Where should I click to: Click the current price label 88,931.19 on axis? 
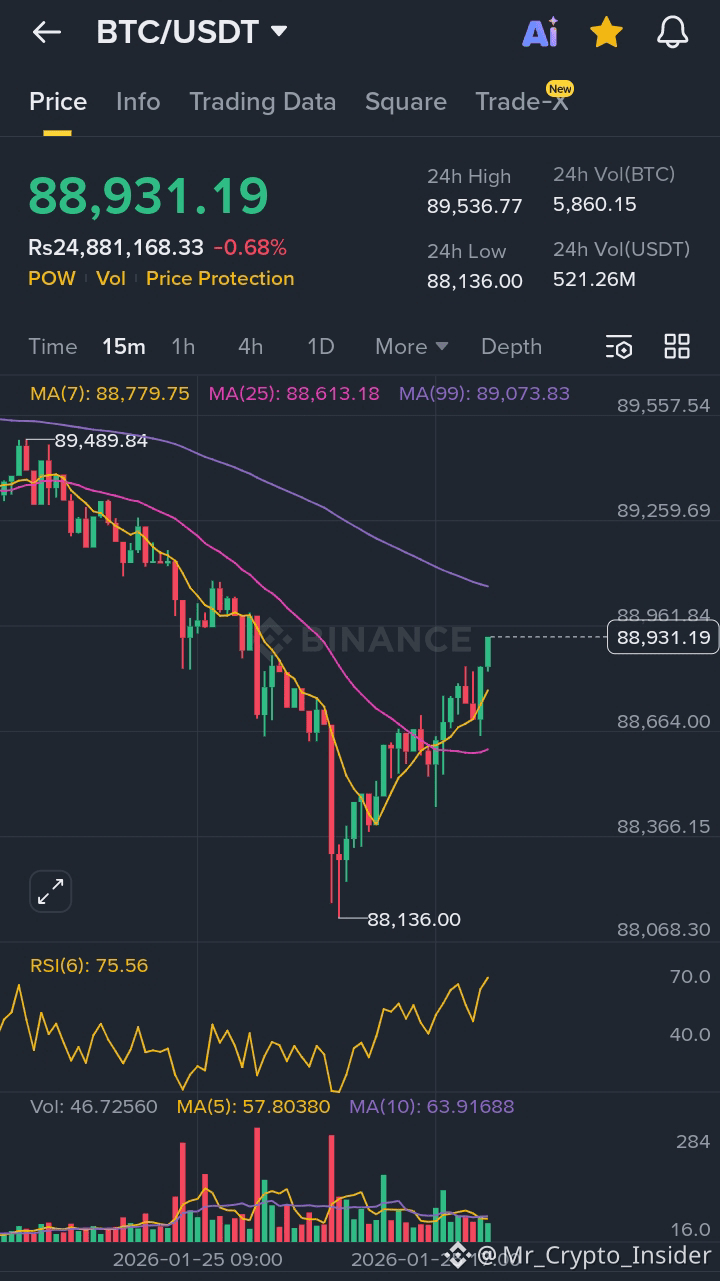(x=663, y=637)
